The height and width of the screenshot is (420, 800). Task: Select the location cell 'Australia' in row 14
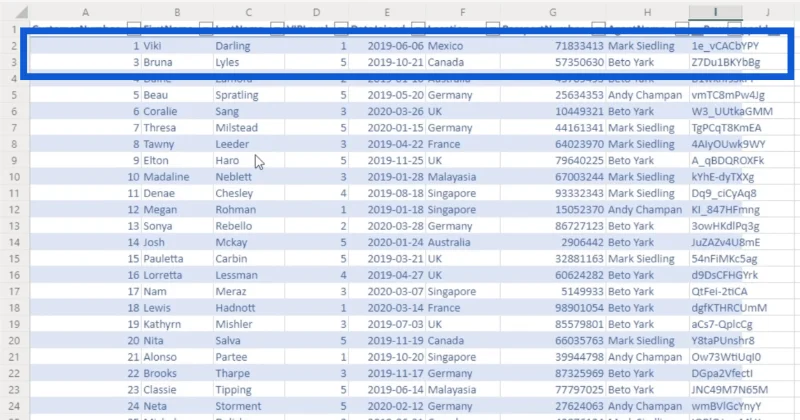pyautogui.click(x=462, y=242)
